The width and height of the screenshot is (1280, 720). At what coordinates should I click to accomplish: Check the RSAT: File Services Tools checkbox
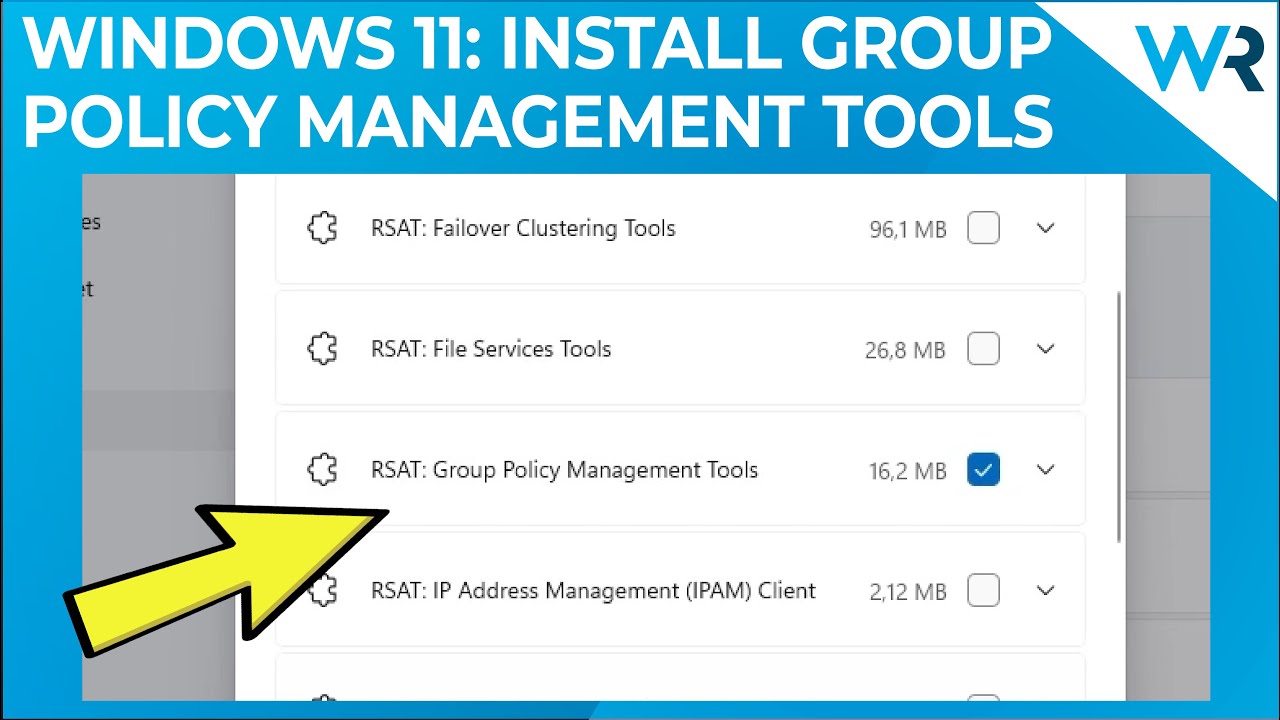(984, 349)
